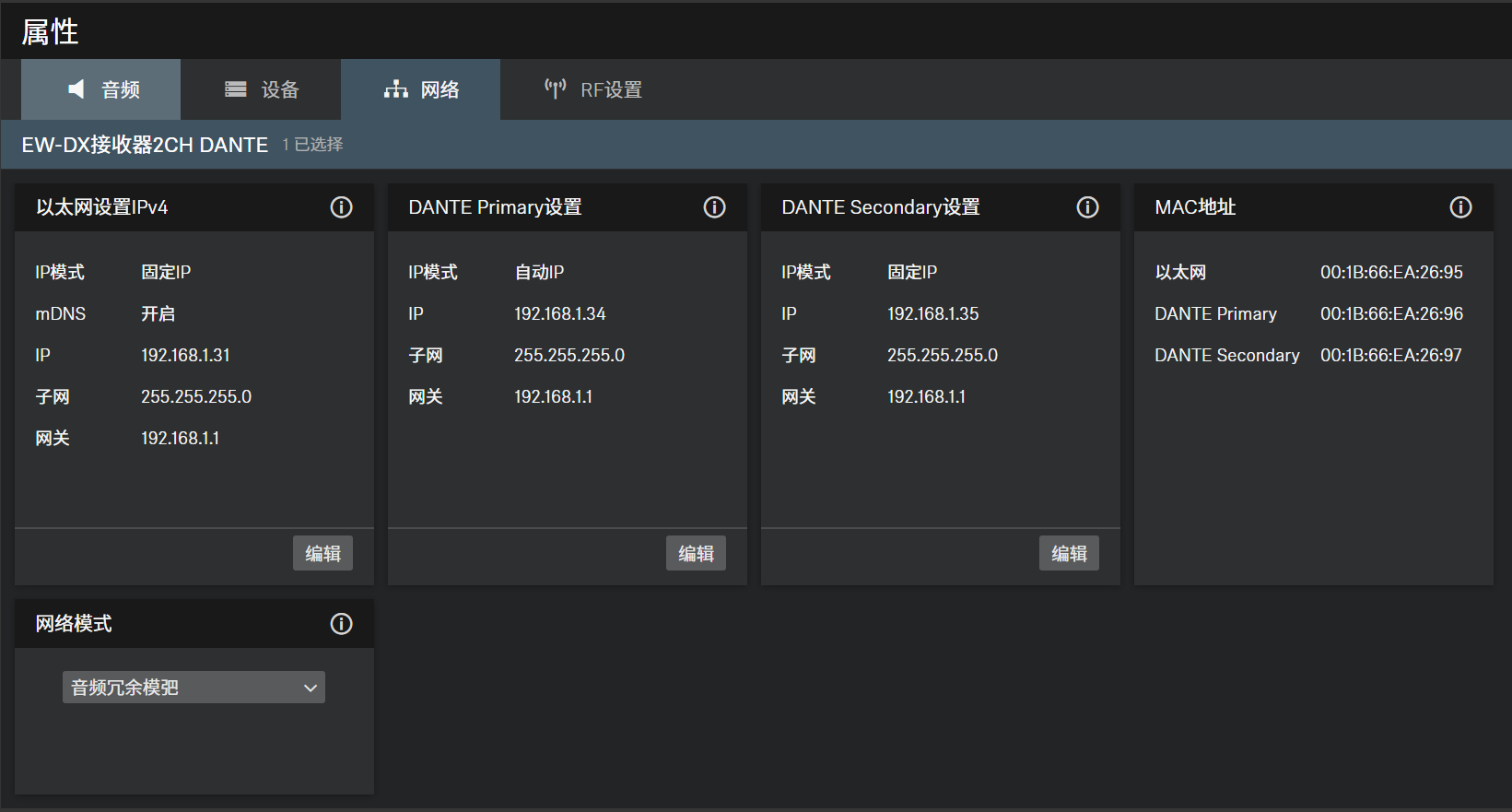The image size is (1512, 812).
Task: Click the device list icon beside 设备
Action: 236,89
